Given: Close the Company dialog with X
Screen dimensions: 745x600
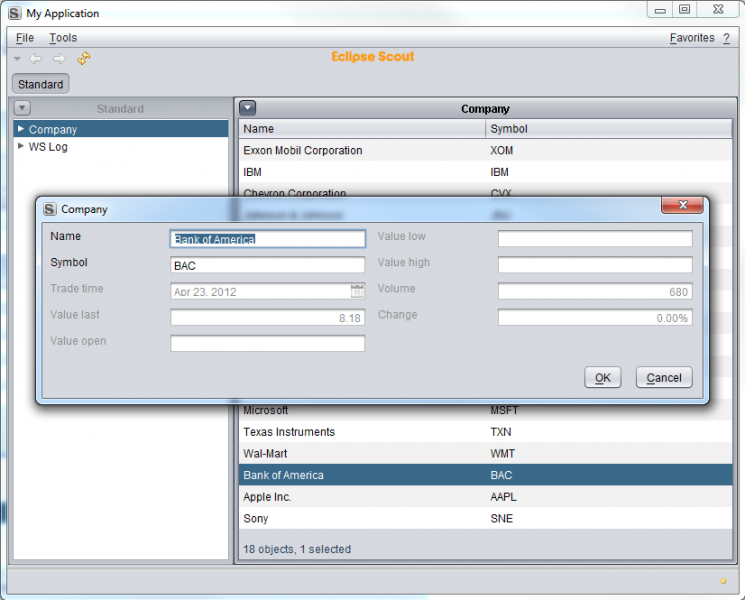Looking at the screenshot, I should pos(683,205).
